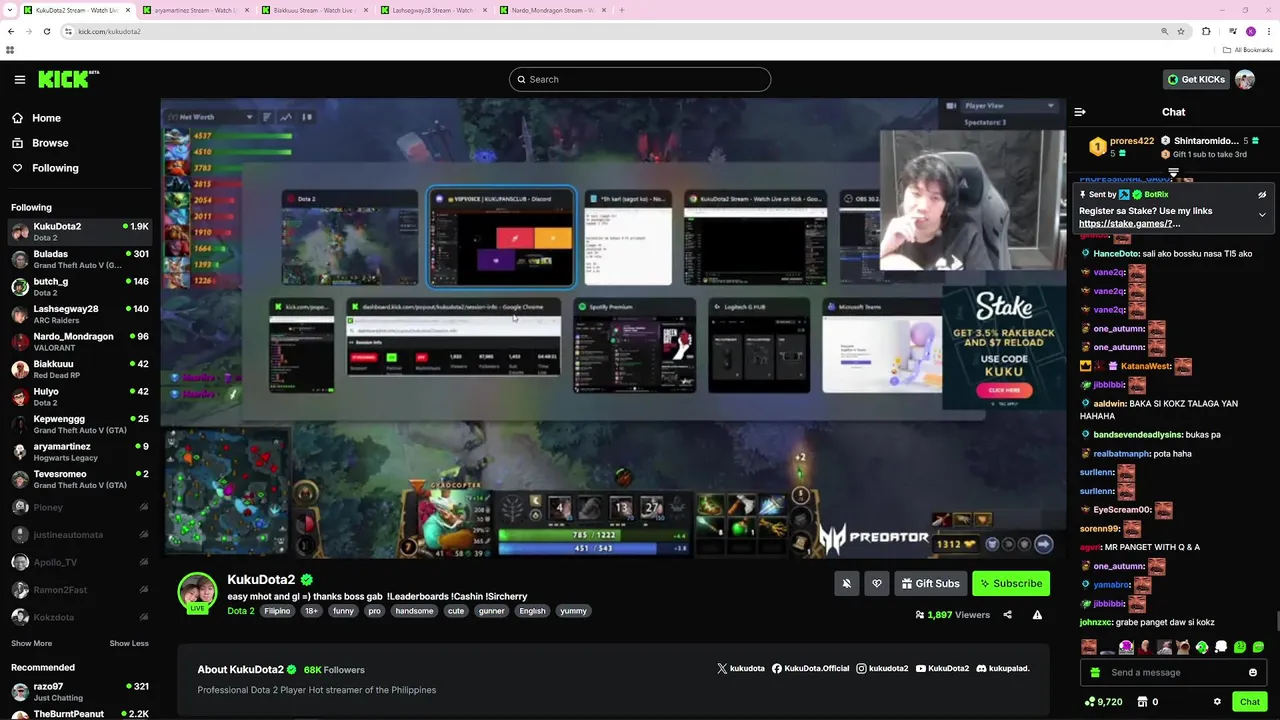
Task: Open the shop icon beside 0
Action: [x=1141, y=702]
